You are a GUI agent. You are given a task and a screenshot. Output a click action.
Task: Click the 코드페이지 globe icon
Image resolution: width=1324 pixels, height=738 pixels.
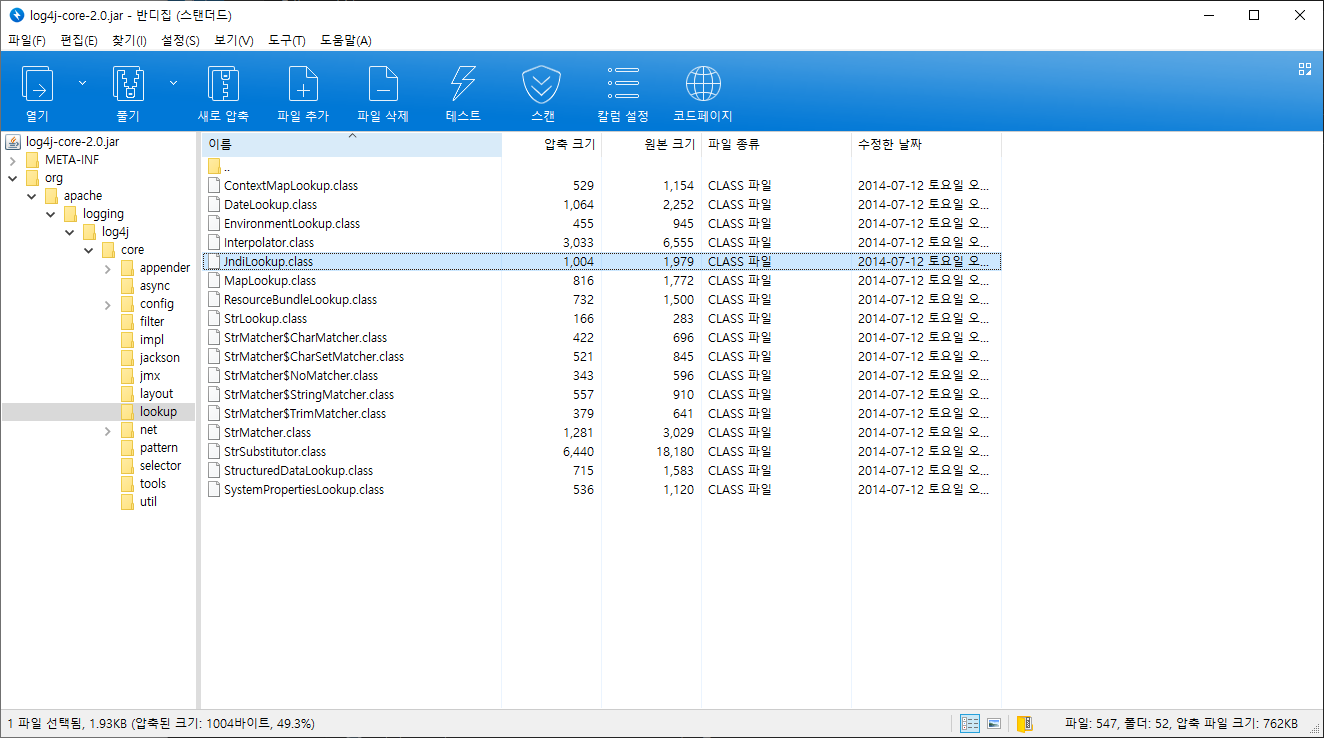pyautogui.click(x=703, y=84)
